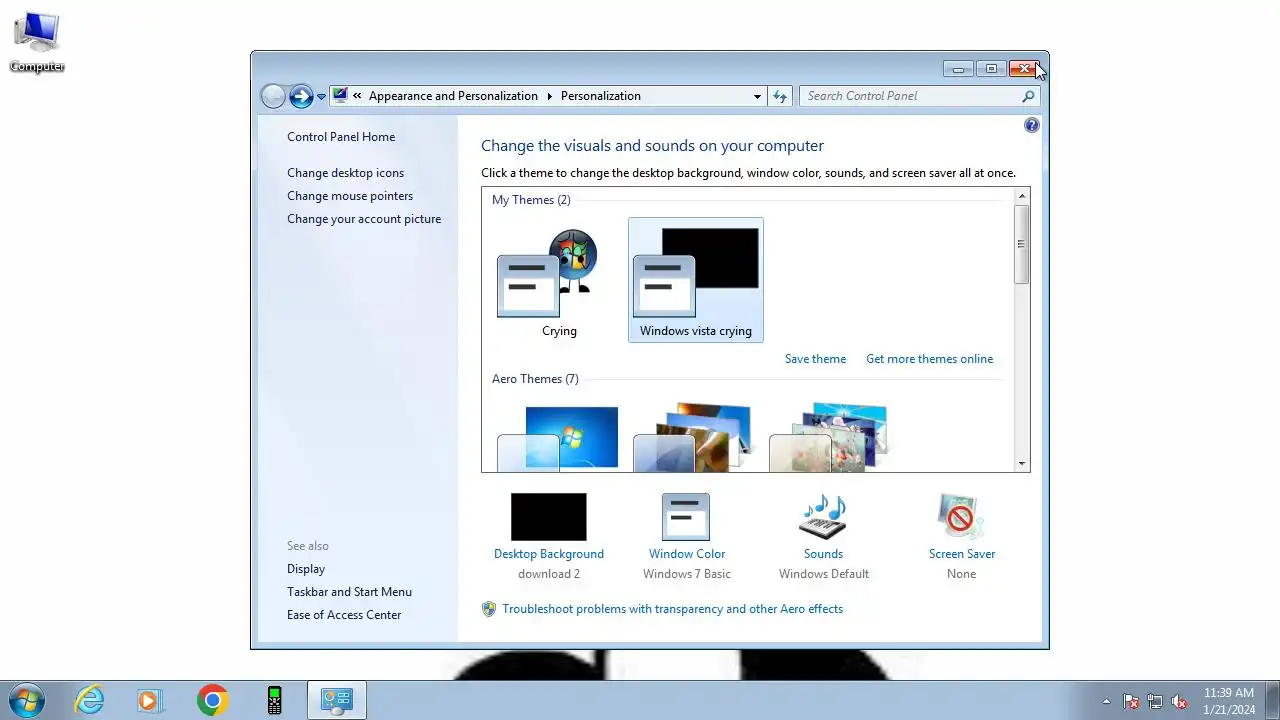
Task: Minimize the Personalization window
Action: click(958, 69)
